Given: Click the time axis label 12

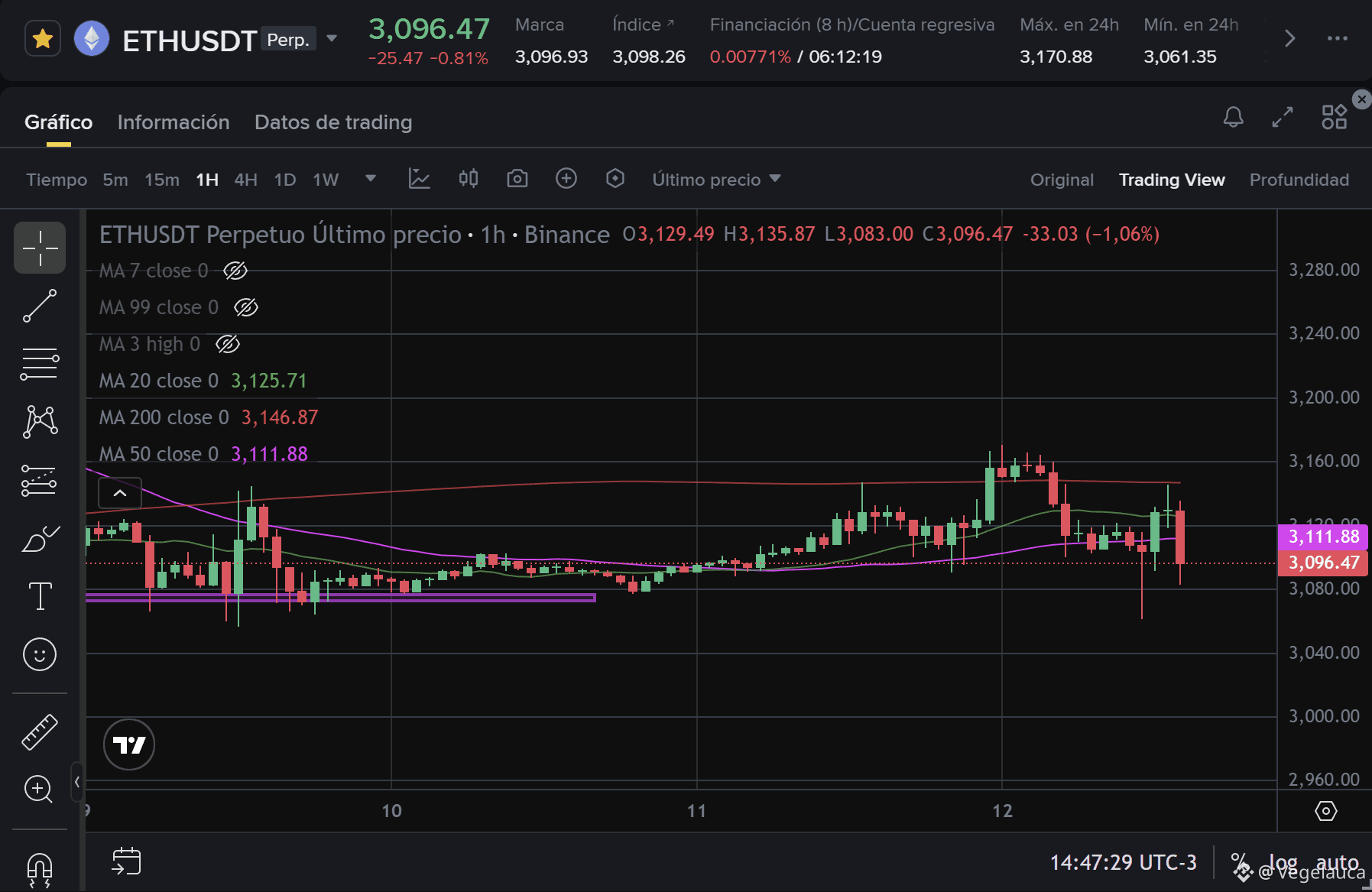Looking at the screenshot, I should (x=1002, y=811).
